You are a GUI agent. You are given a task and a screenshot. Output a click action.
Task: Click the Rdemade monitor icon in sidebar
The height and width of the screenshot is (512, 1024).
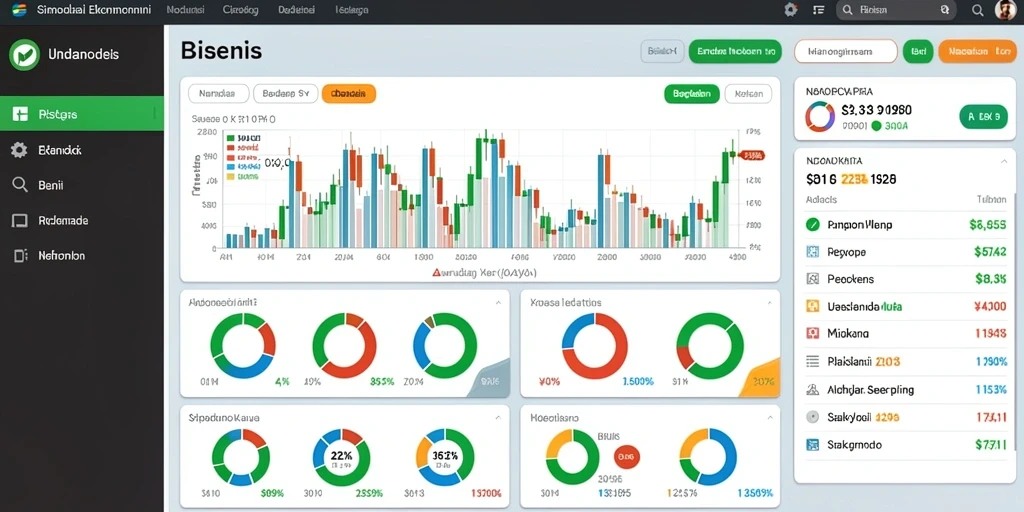(x=20, y=221)
